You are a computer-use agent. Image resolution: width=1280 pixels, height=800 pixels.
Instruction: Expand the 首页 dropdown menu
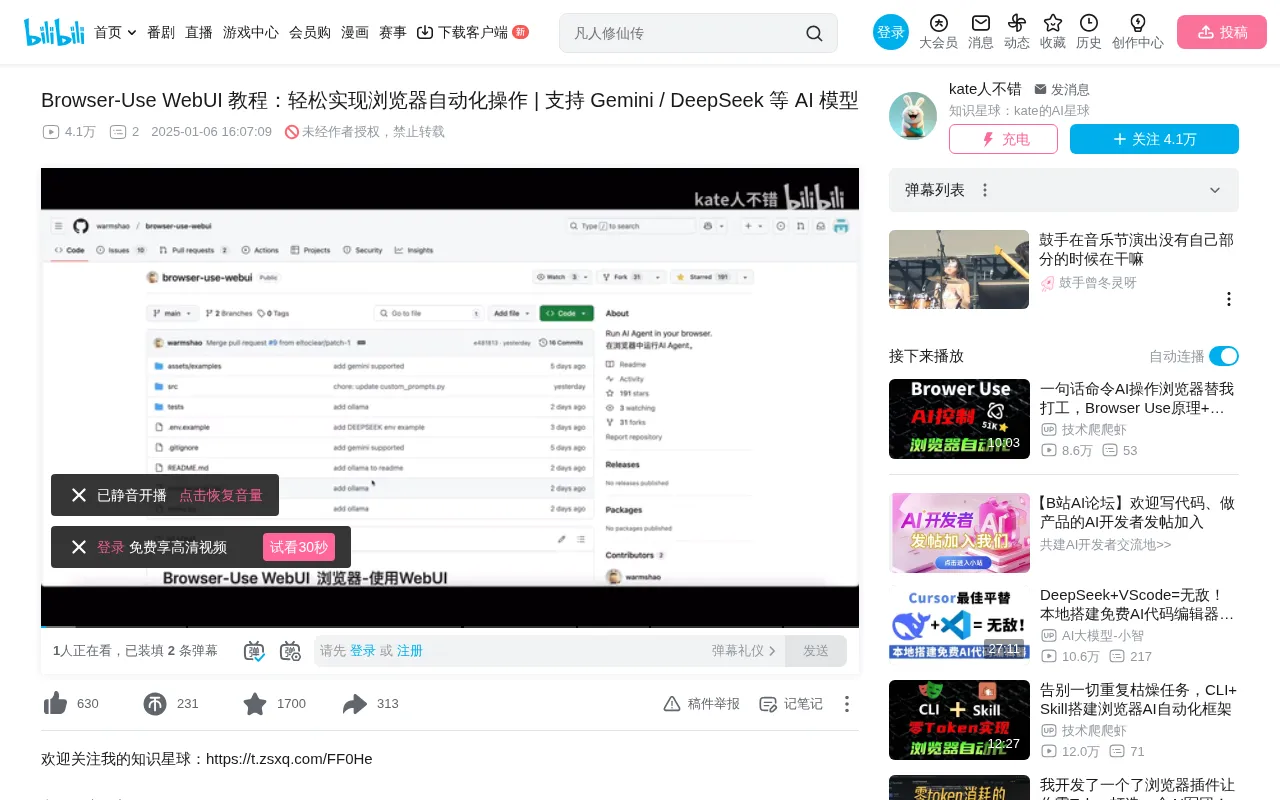132,32
